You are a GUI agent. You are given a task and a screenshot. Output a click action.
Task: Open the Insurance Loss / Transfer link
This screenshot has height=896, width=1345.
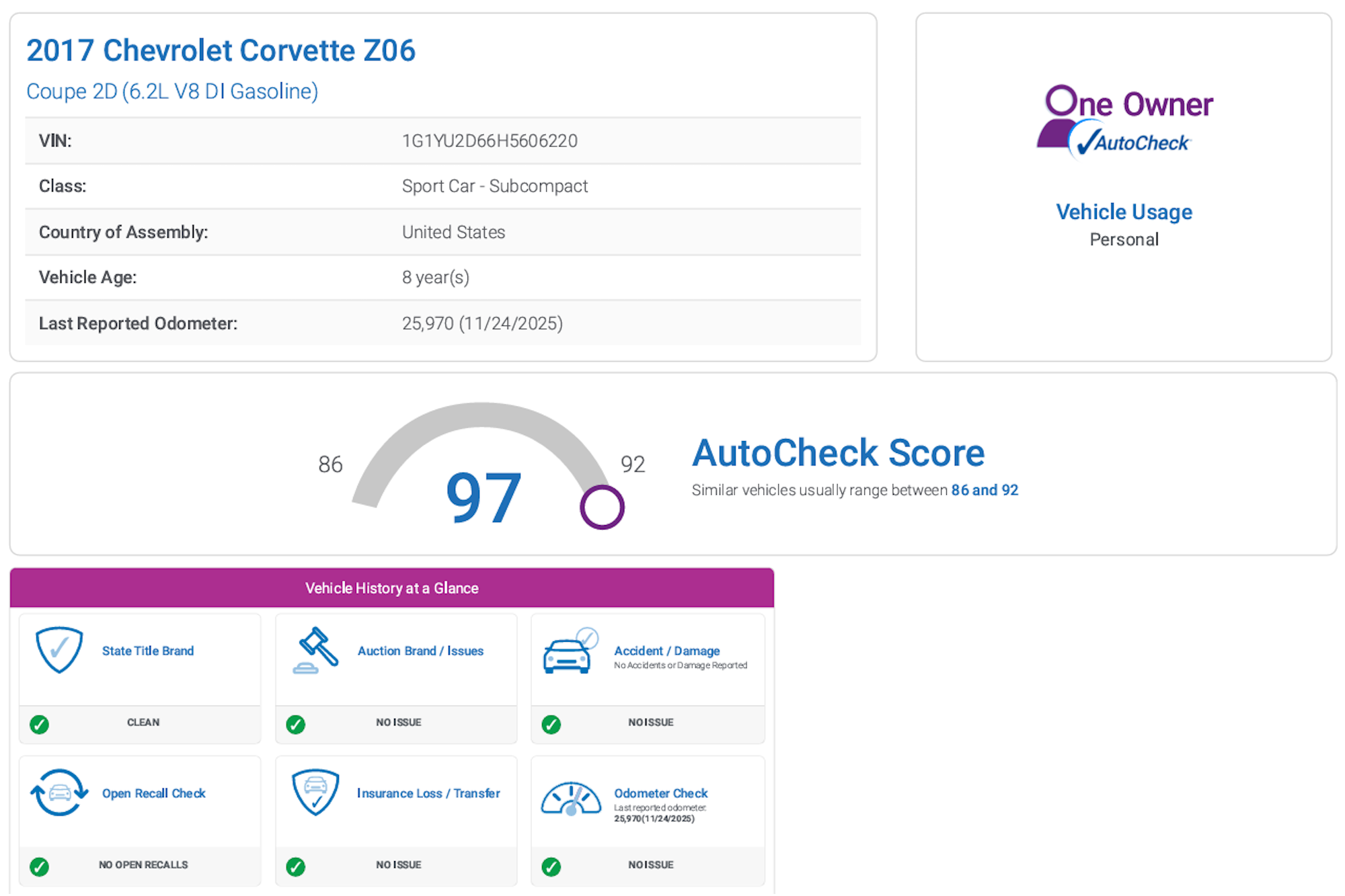tap(428, 793)
